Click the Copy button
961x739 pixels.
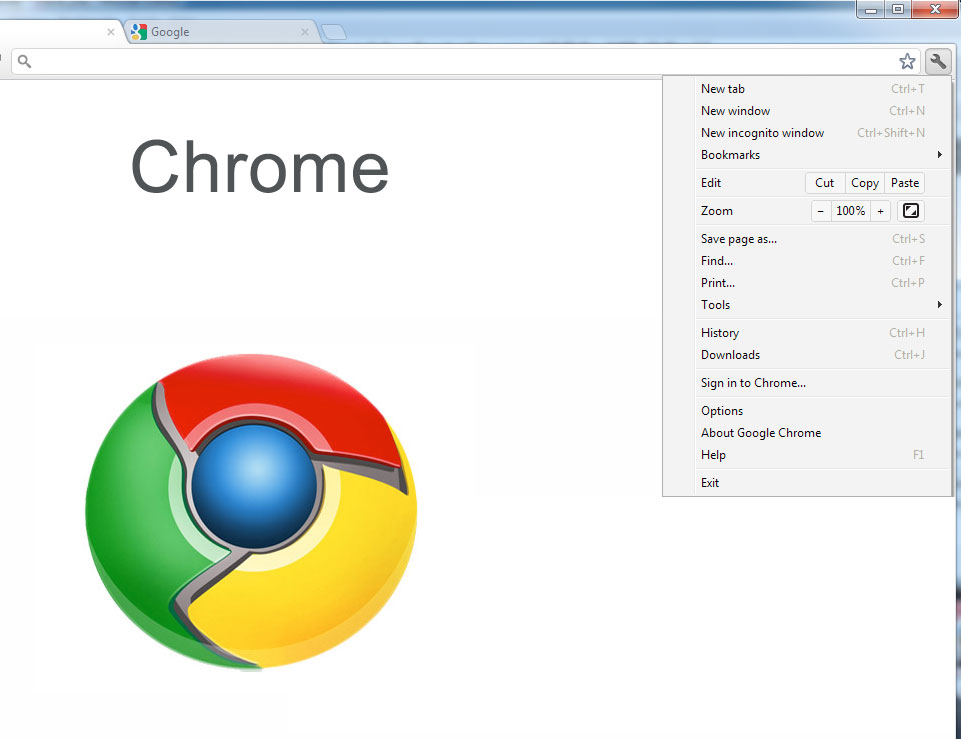click(865, 183)
